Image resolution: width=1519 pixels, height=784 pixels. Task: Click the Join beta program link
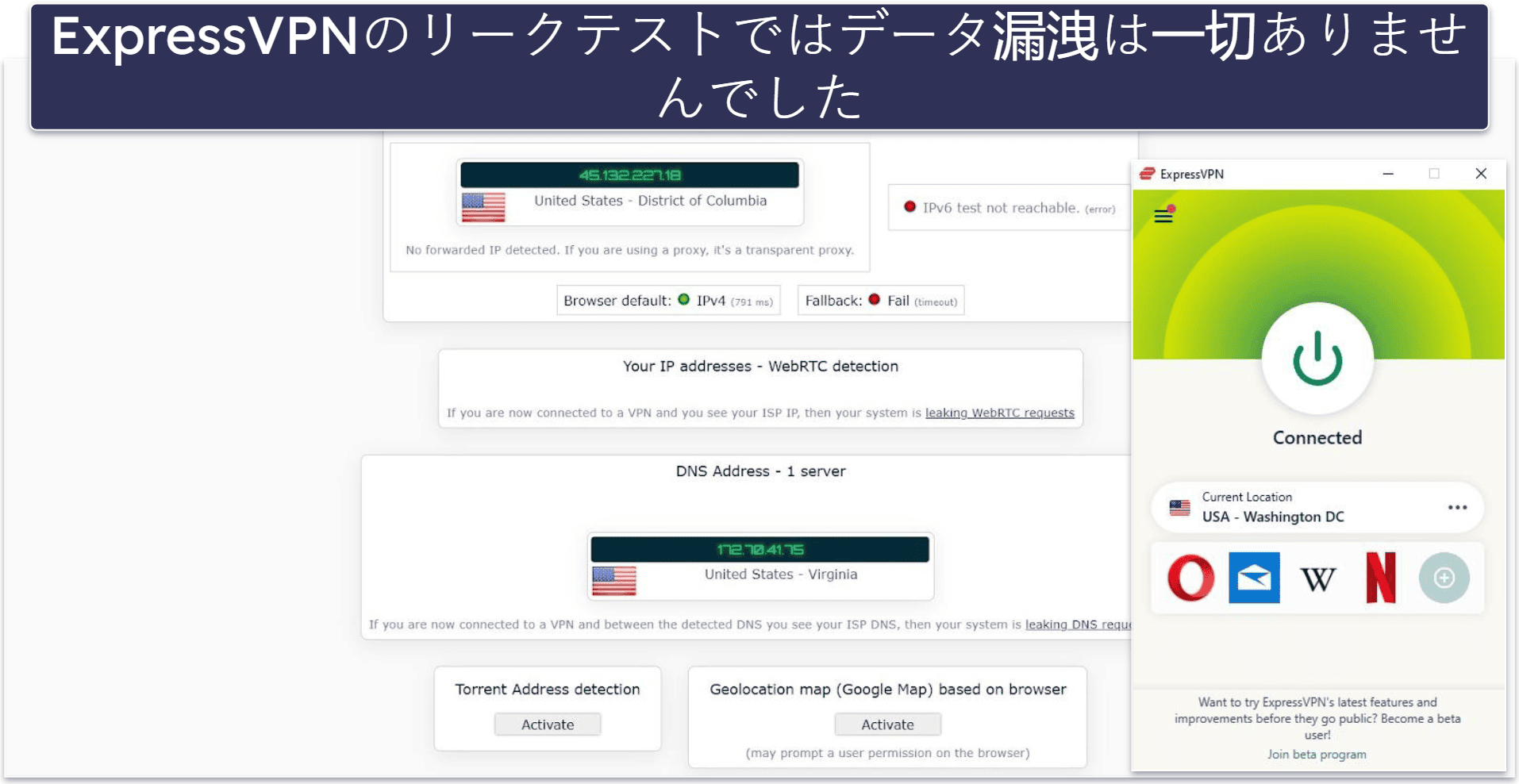pyautogui.click(x=1317, y=755)
